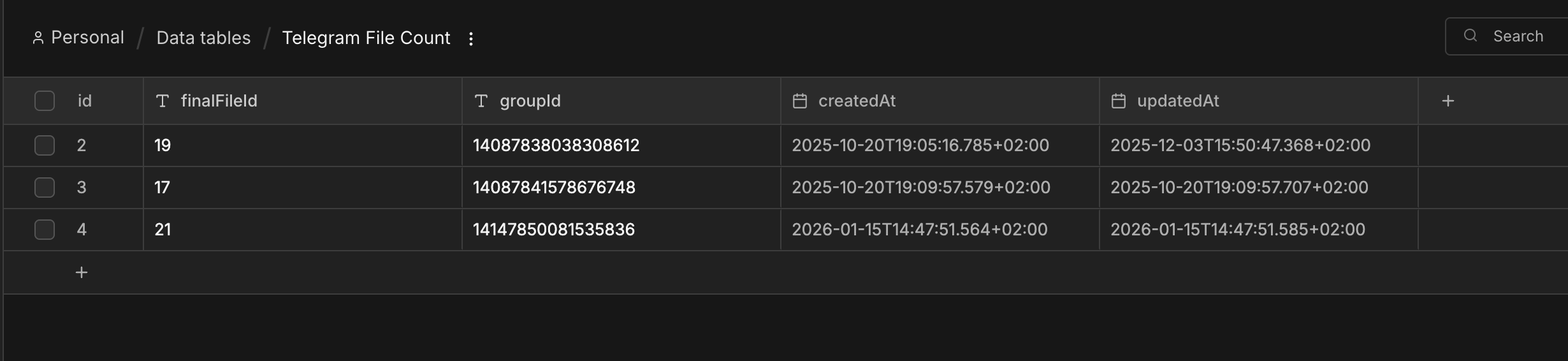Open the three-dot menu beside Telegram File Count

coord(471,39)
